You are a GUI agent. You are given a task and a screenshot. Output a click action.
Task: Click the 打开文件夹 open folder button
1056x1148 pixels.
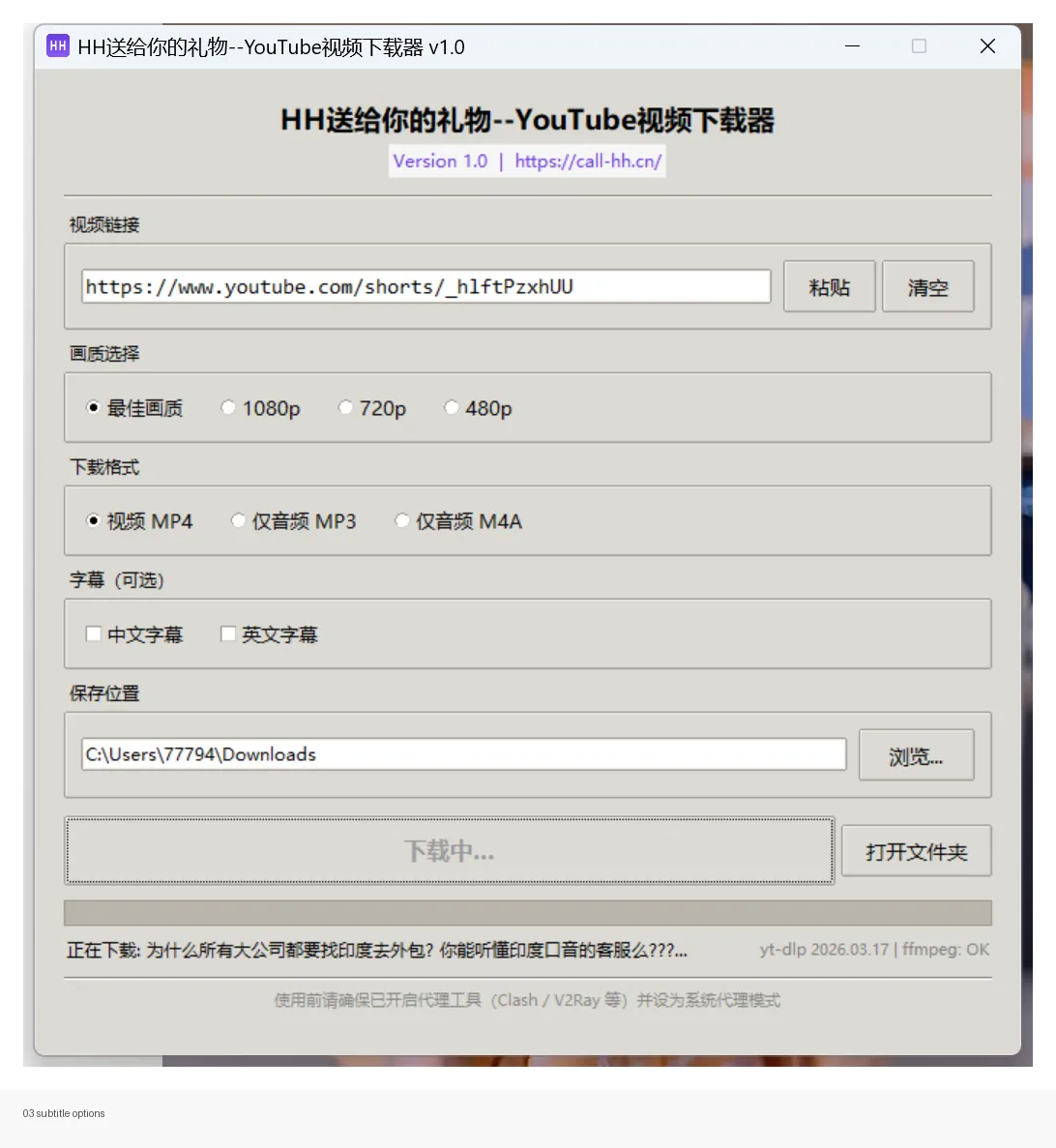point(916,850)
